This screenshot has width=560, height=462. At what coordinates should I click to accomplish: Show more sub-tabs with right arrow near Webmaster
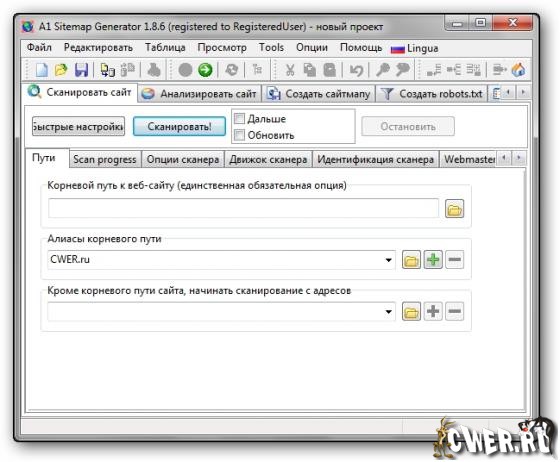click(519, 157)
